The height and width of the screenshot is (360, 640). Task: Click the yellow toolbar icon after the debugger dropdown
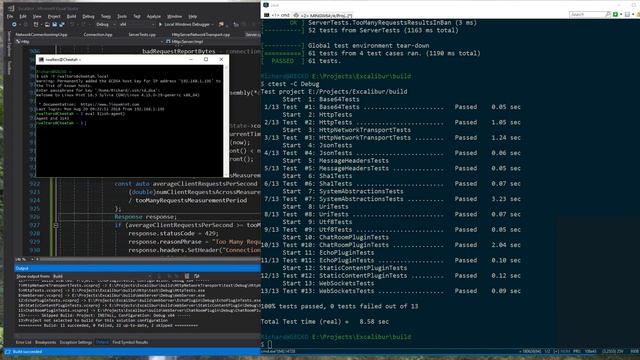[x=221, y=24]
